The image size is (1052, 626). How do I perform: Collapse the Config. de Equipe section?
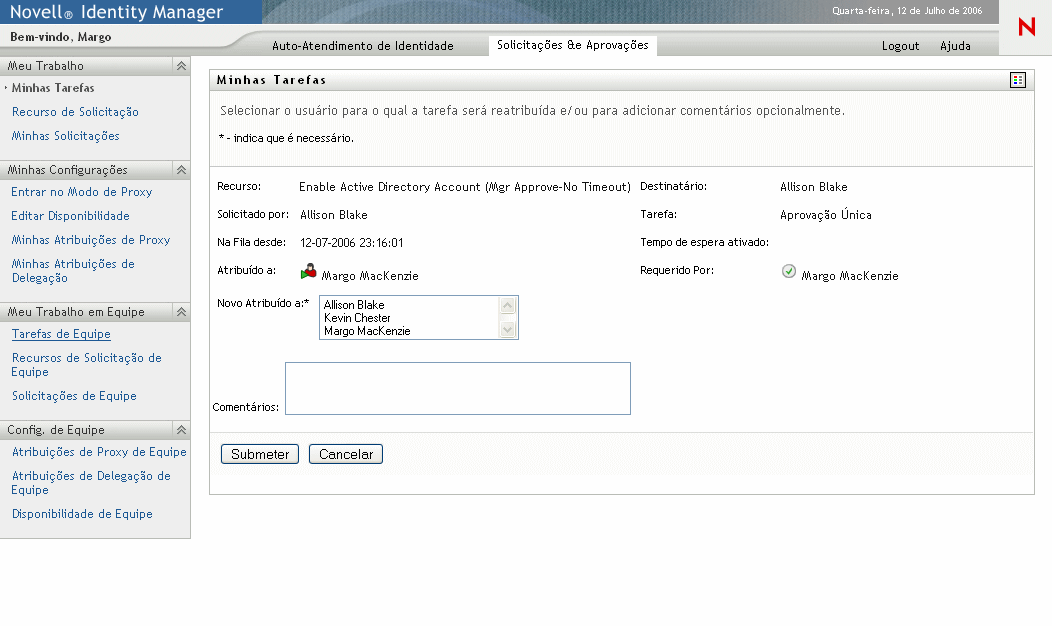point(181,430)
